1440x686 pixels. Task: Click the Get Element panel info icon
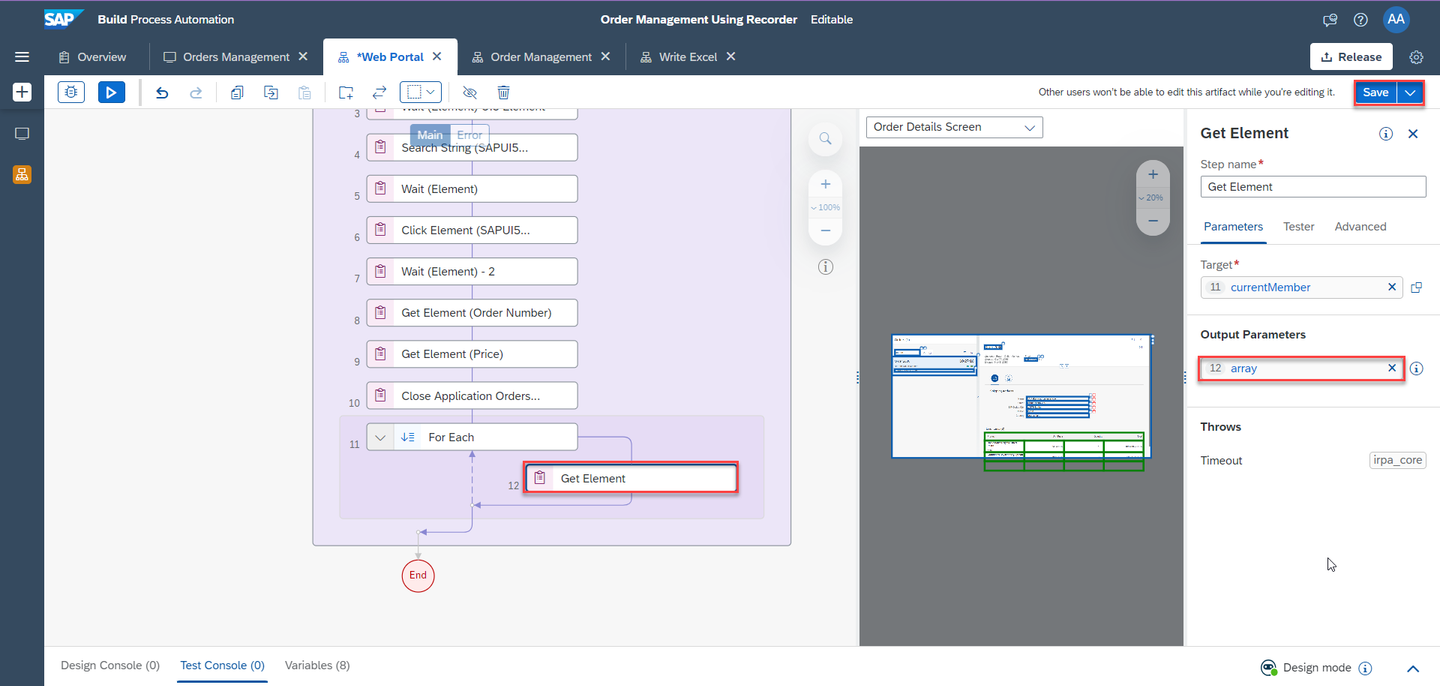(1386, 134)
